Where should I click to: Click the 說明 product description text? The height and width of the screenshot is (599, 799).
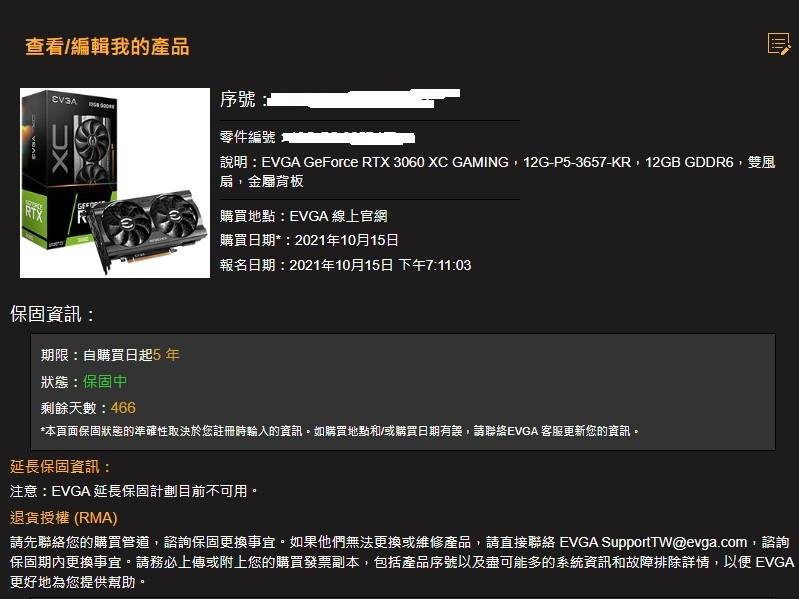(497, 171)
